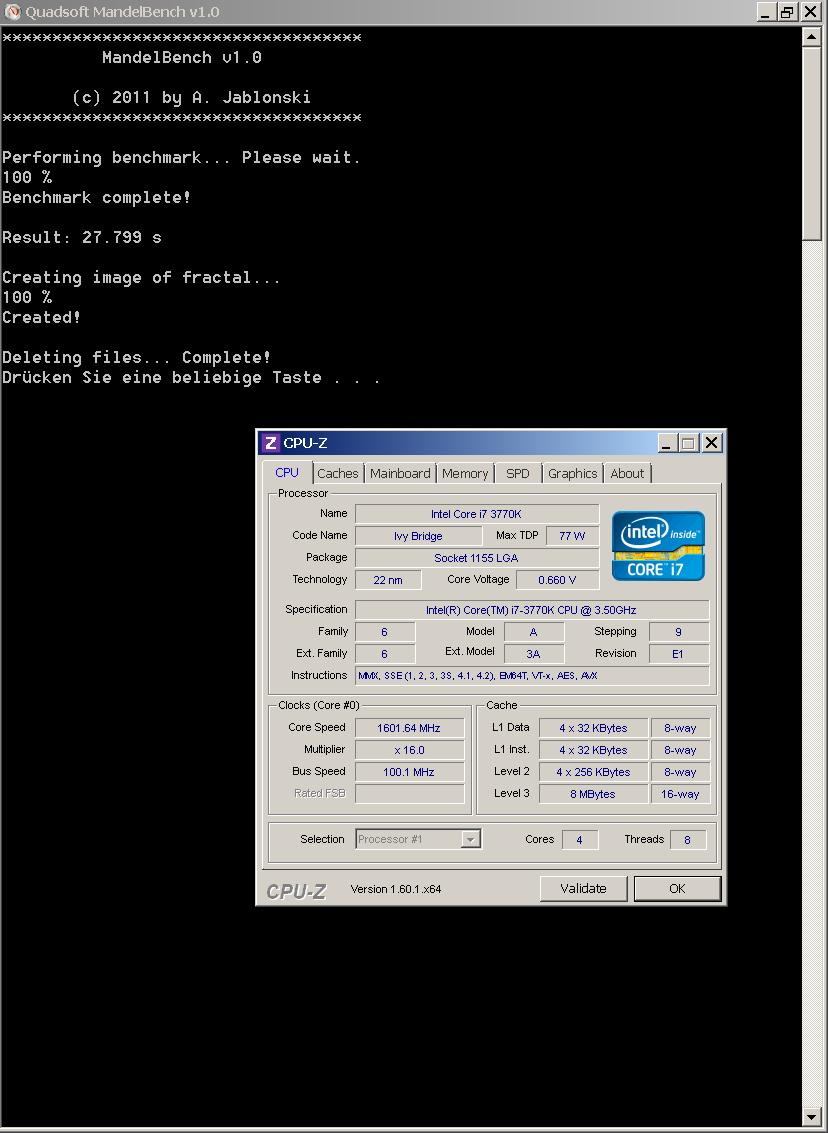
Task: Click the console line 'Creating image of fractal...'
Action: tap(141, 277)
